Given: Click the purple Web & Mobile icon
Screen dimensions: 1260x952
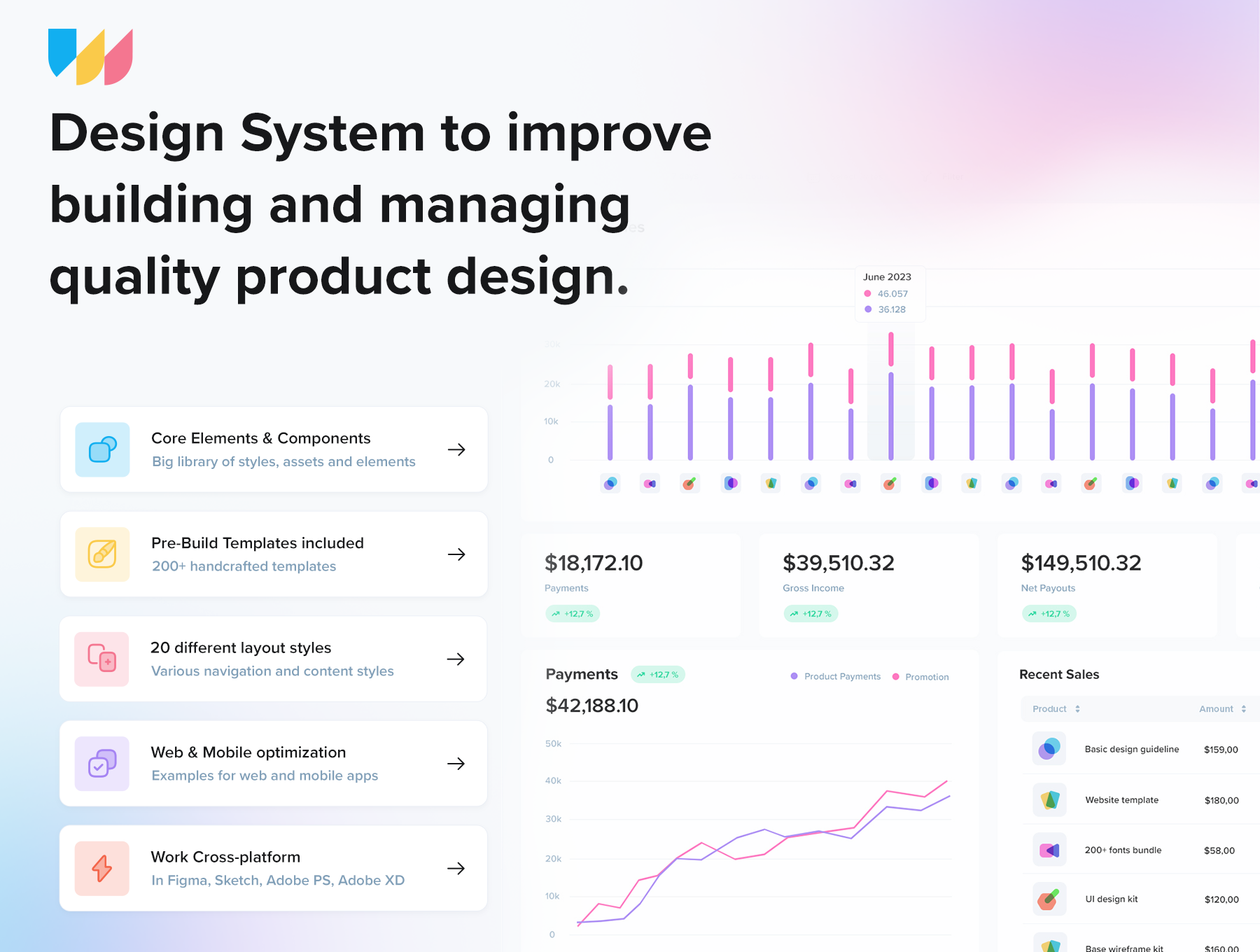Looking at the screenshot, I should 101,764.
